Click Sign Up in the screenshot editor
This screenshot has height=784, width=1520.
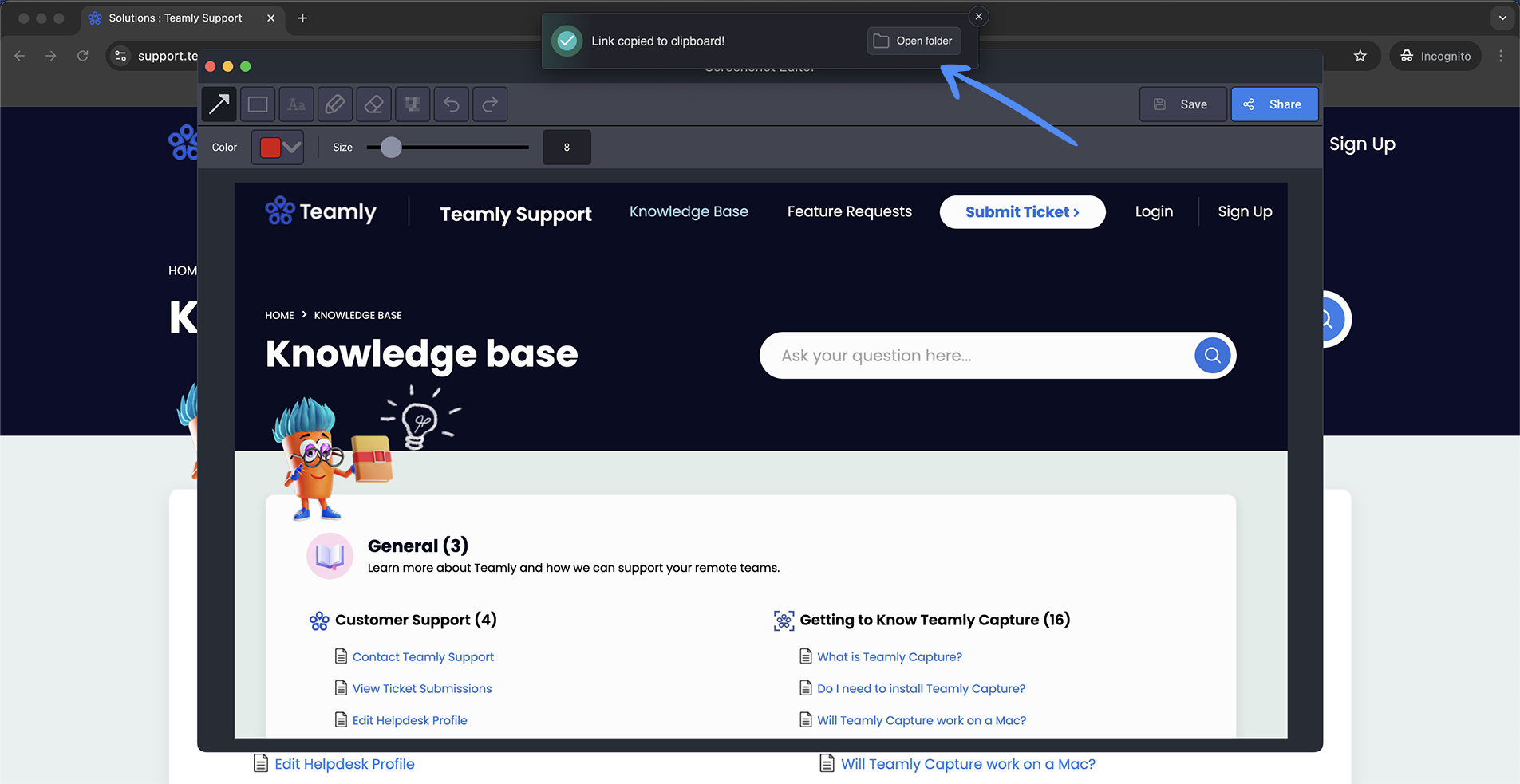click(x=1245, y=211)
